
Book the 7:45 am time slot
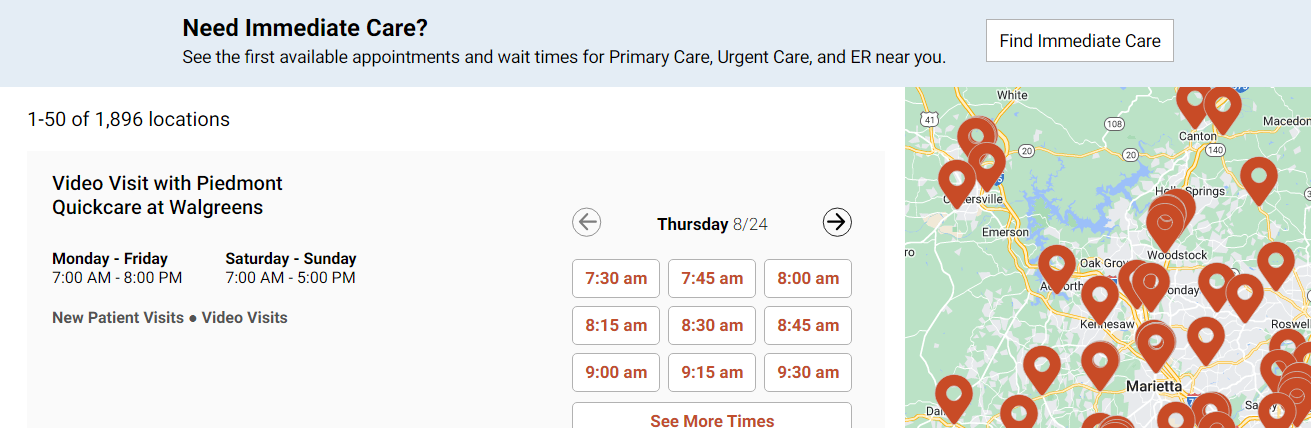[712, 278]
